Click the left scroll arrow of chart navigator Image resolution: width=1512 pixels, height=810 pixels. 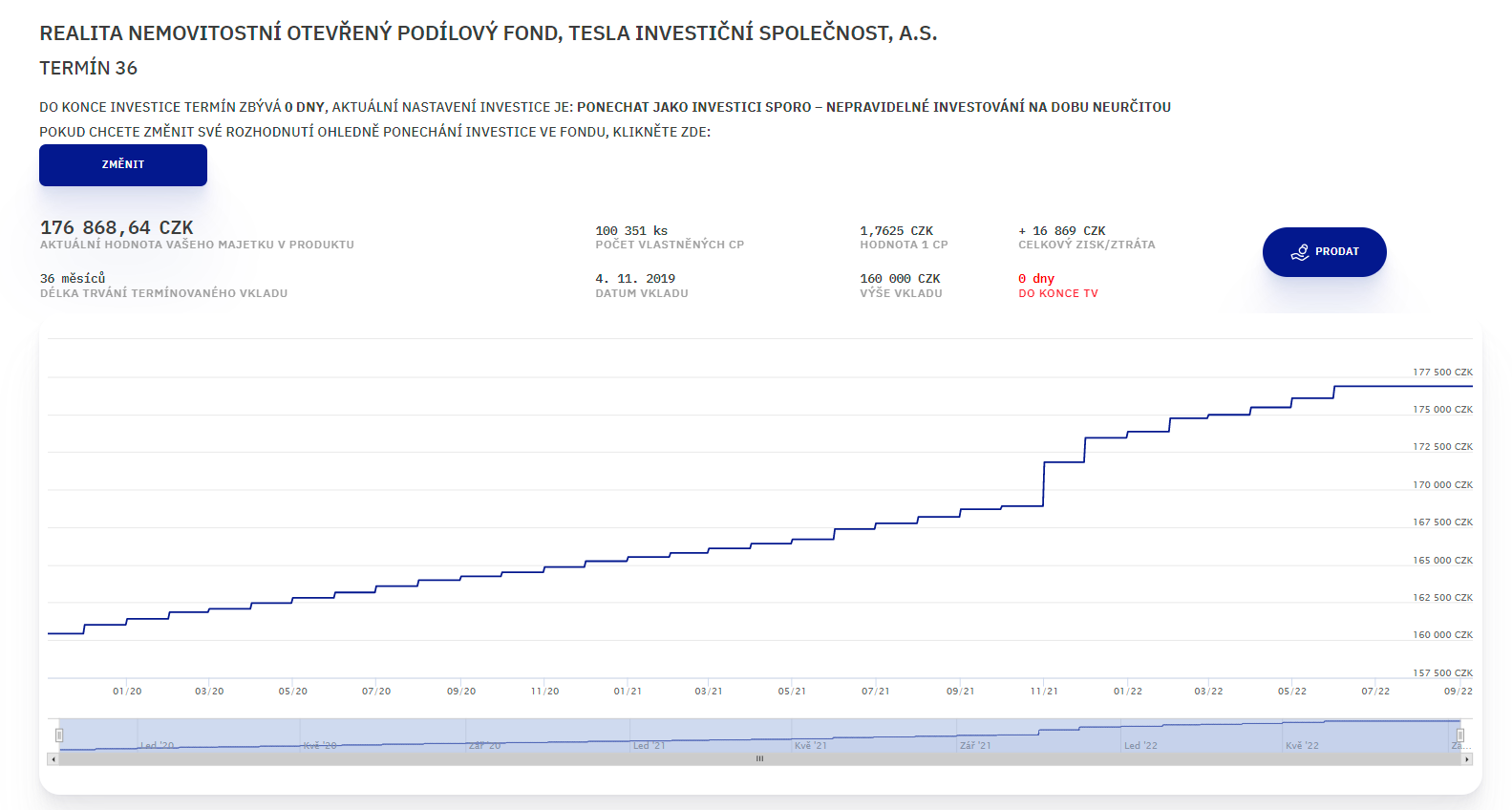point(53,759)
